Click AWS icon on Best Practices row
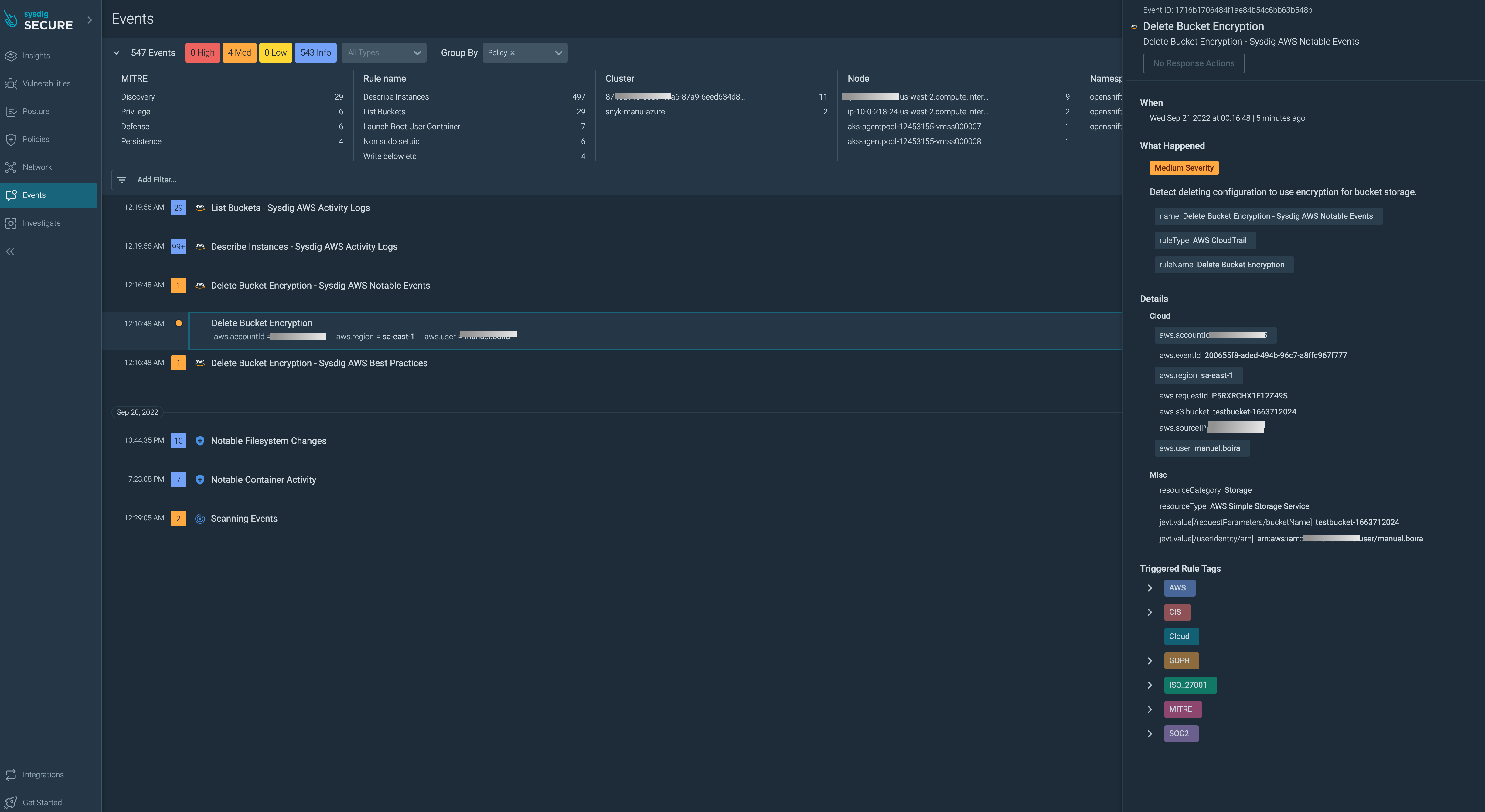 click(x=199, y=363)
